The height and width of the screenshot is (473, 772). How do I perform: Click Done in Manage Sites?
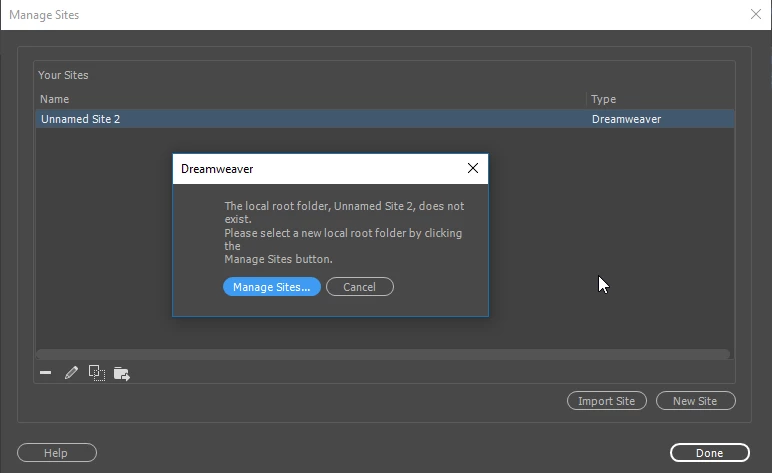point(709,453)
